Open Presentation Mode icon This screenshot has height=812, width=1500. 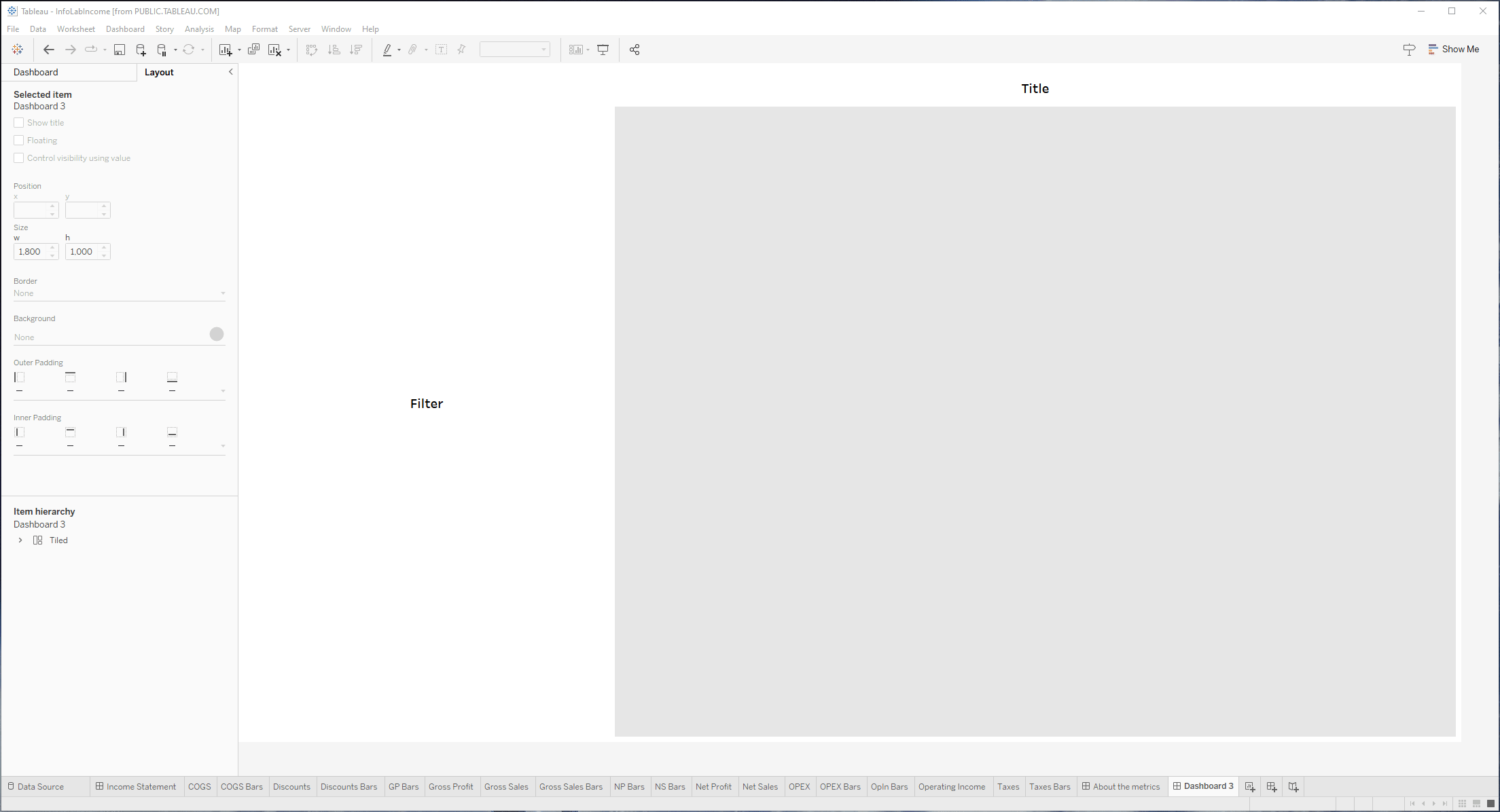point(603,50)
